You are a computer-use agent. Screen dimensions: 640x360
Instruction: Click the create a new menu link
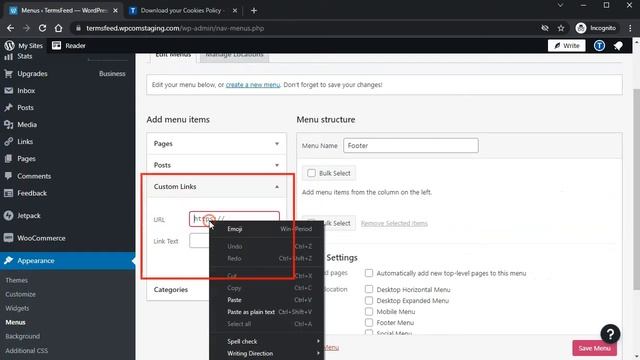pyautogui.click(x=253, y=85)
